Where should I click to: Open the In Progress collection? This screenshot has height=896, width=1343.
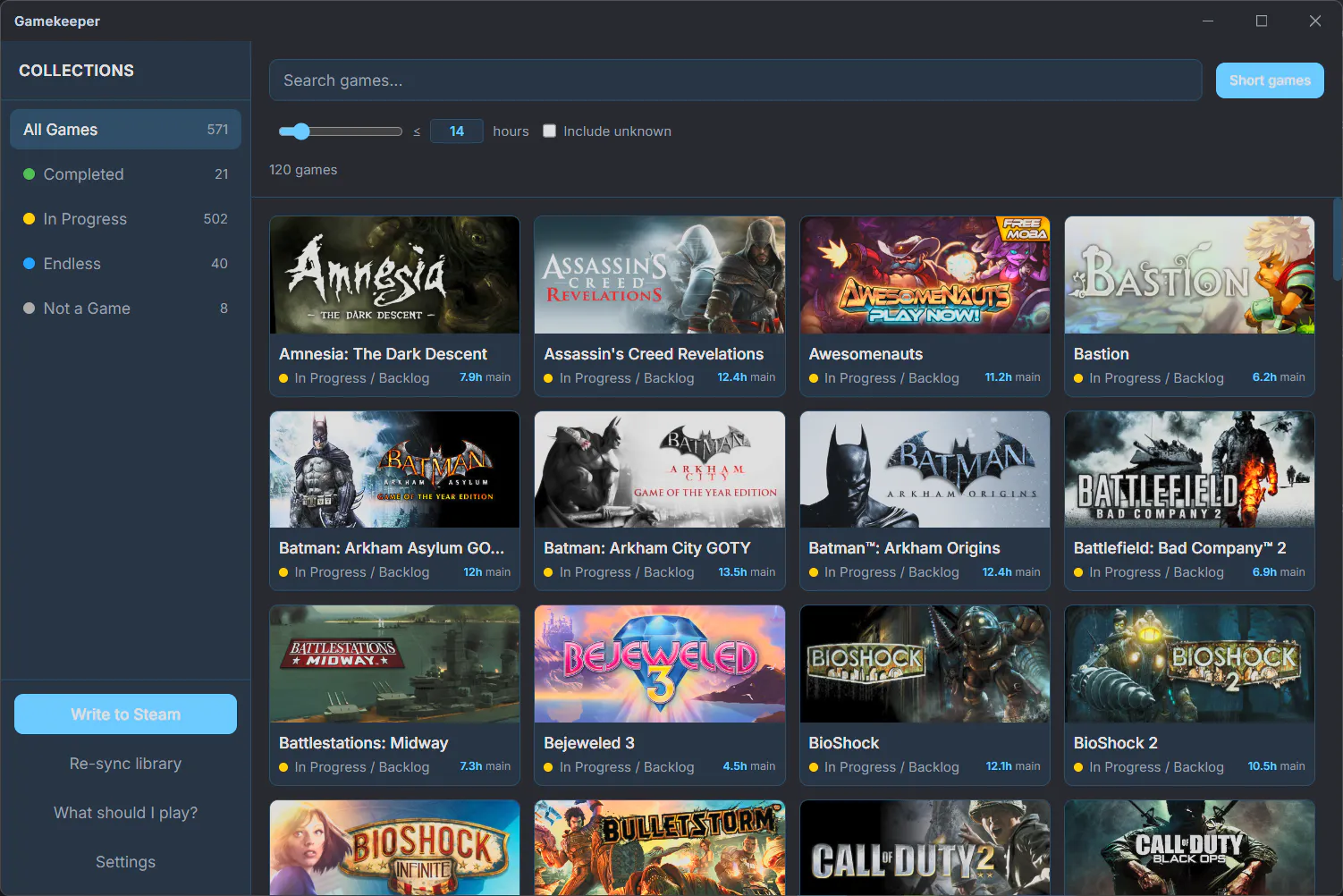pos(125,219)
